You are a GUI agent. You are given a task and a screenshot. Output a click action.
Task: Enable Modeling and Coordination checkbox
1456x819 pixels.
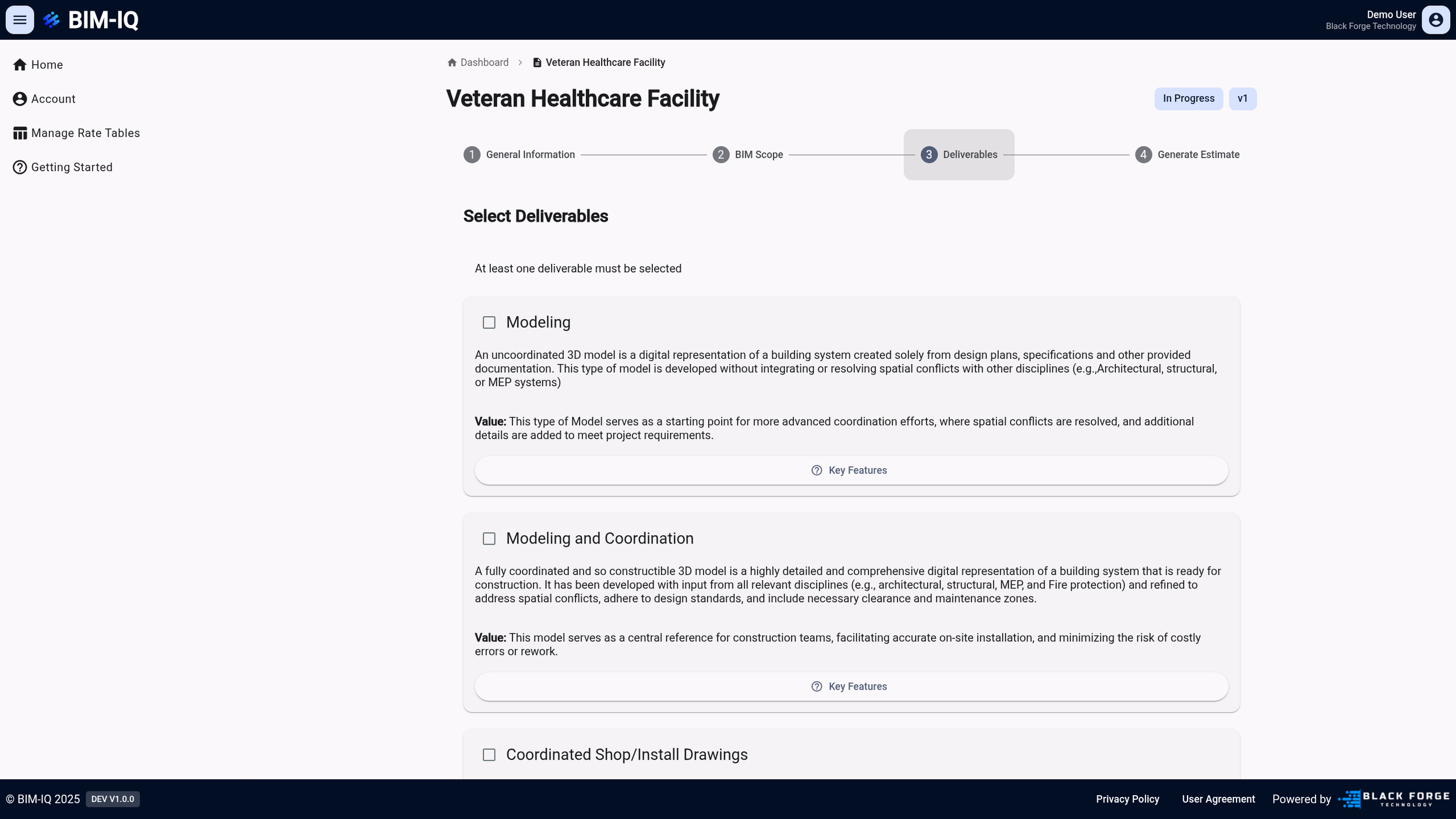click(x=489, y=539)
